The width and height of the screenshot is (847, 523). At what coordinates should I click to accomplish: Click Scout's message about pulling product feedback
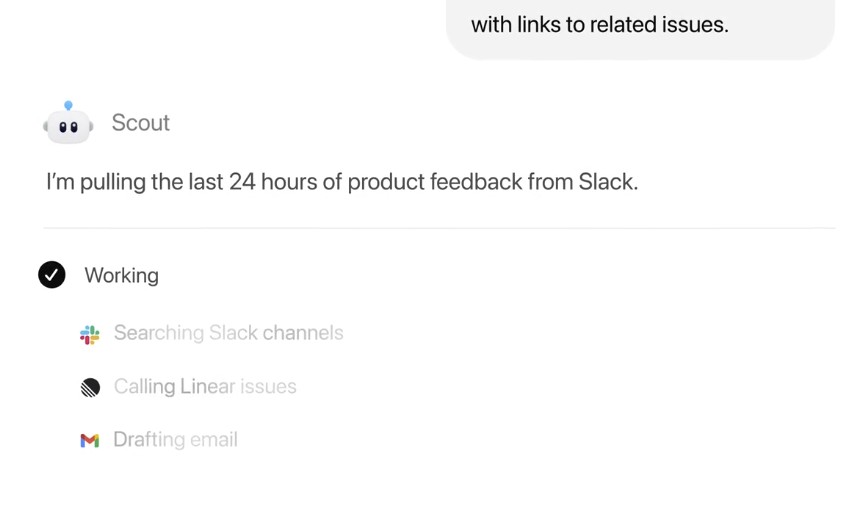click(x=341, y=182)
